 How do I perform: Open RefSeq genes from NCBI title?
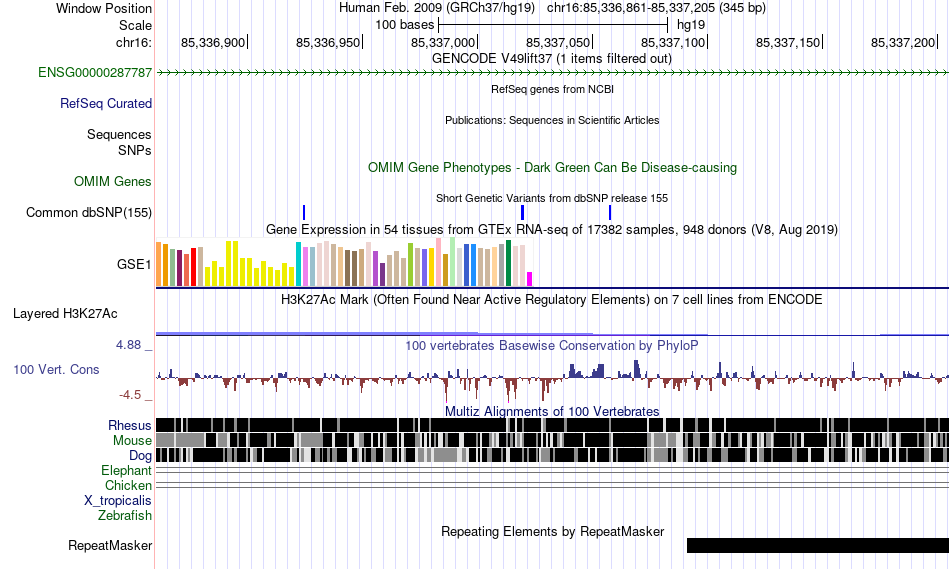(553, 89)
